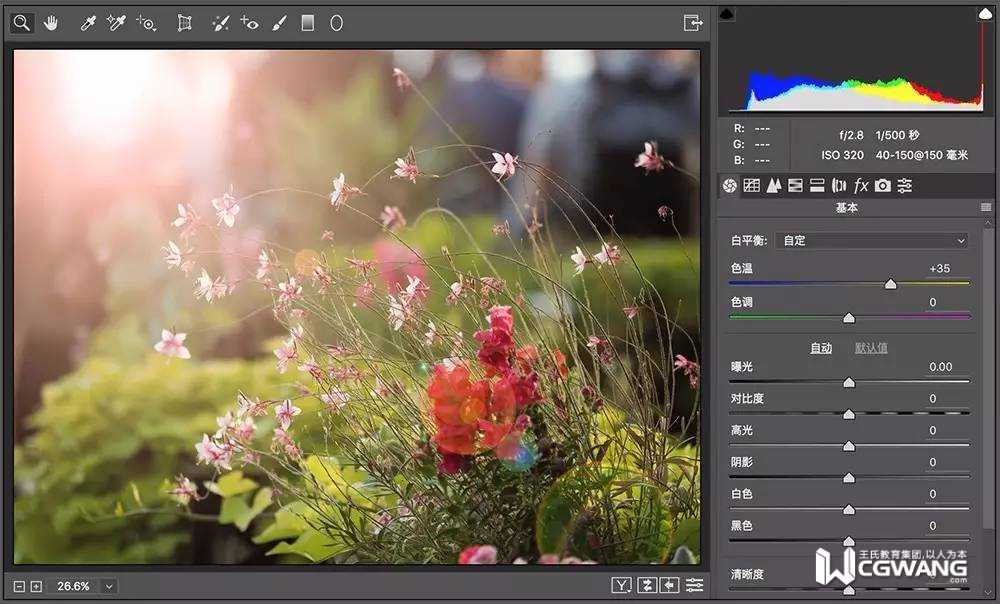Click the 自动 auto link
This screenshot has height=604, width=1000.
[821, 348]
